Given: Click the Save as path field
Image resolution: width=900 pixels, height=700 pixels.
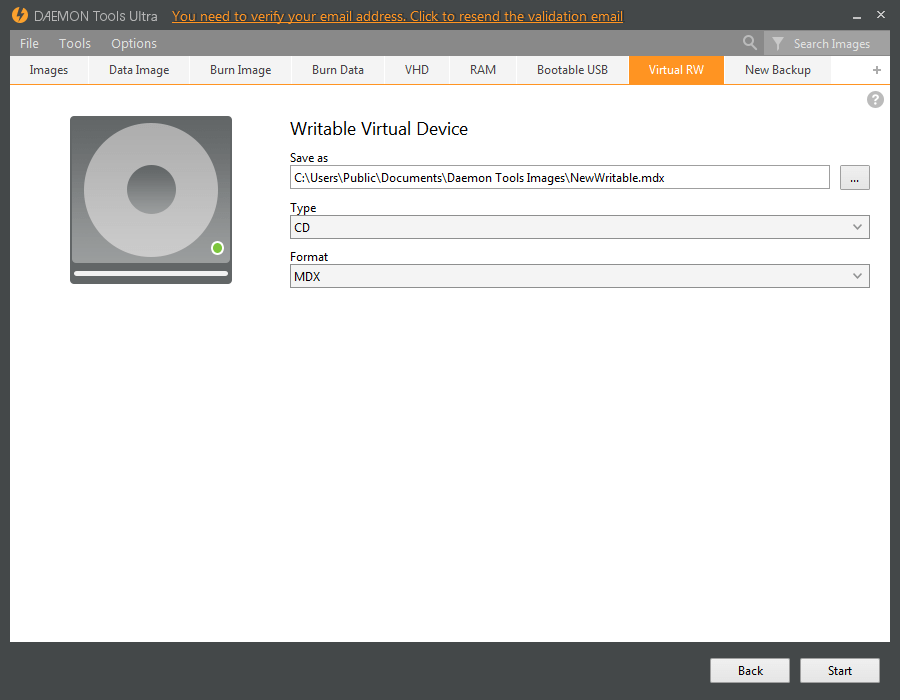Looking at the screenshot, I should [559, 177].
